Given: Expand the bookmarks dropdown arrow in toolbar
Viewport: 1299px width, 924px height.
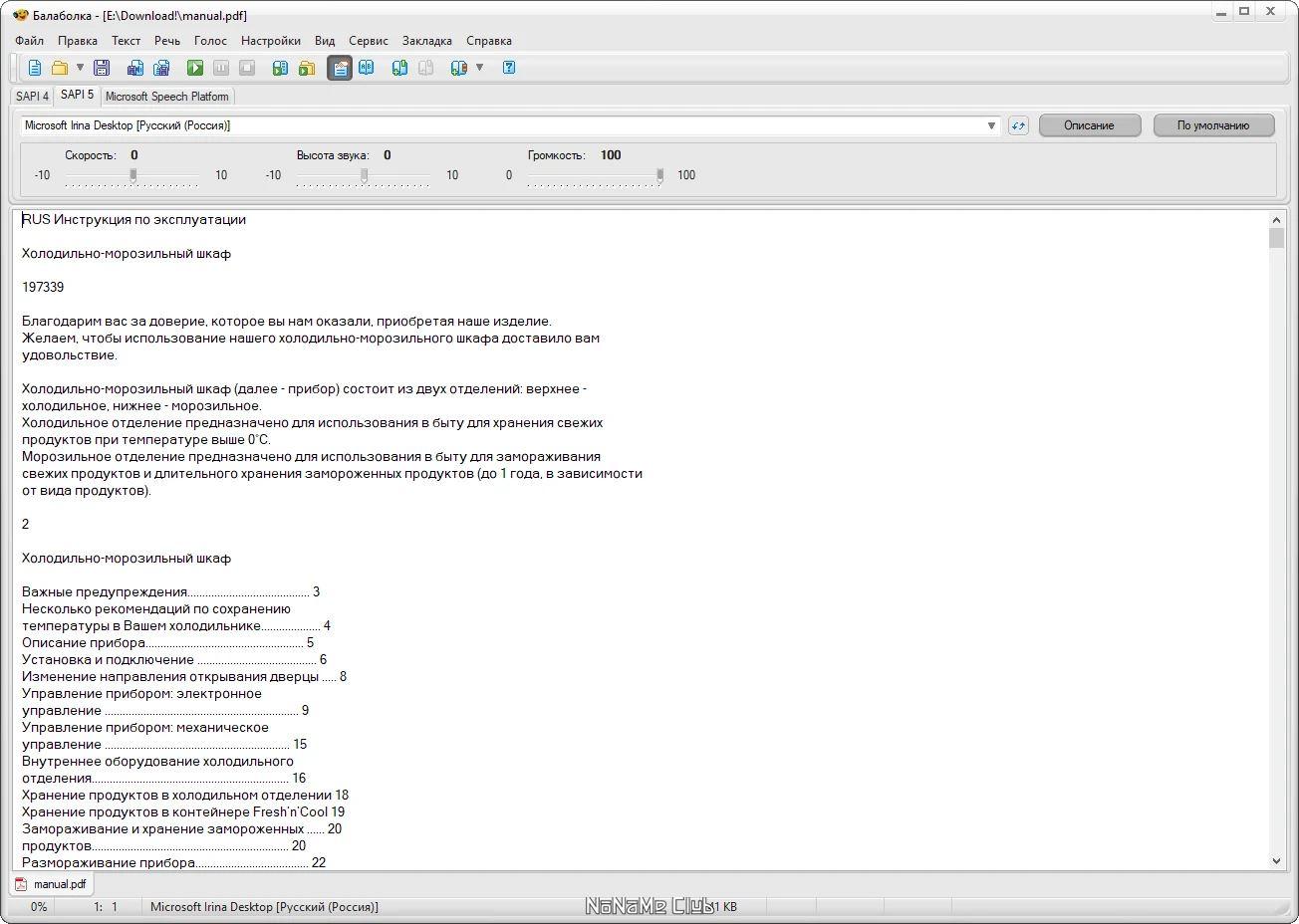Looking at the screenshot, I should [x=479, y=68].
